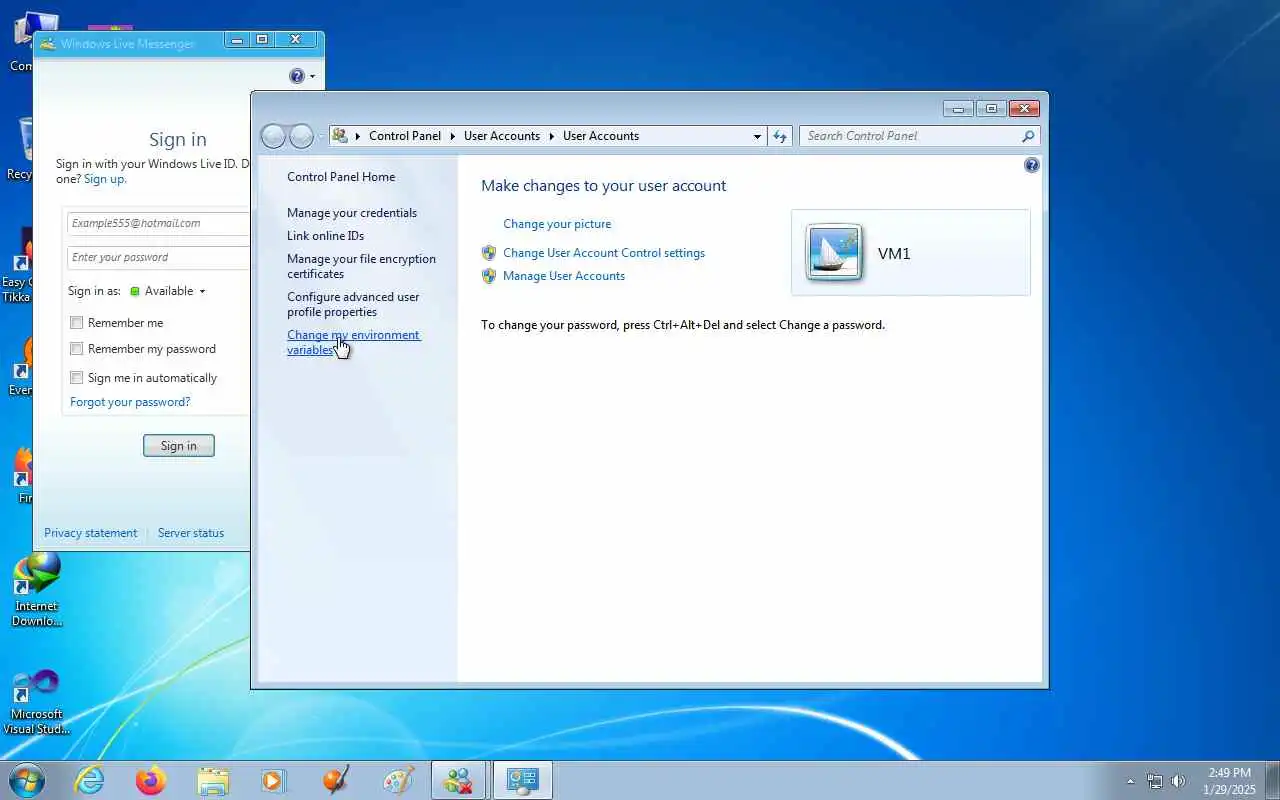Open Configure advanced user profile properties

tap(353, 304)
